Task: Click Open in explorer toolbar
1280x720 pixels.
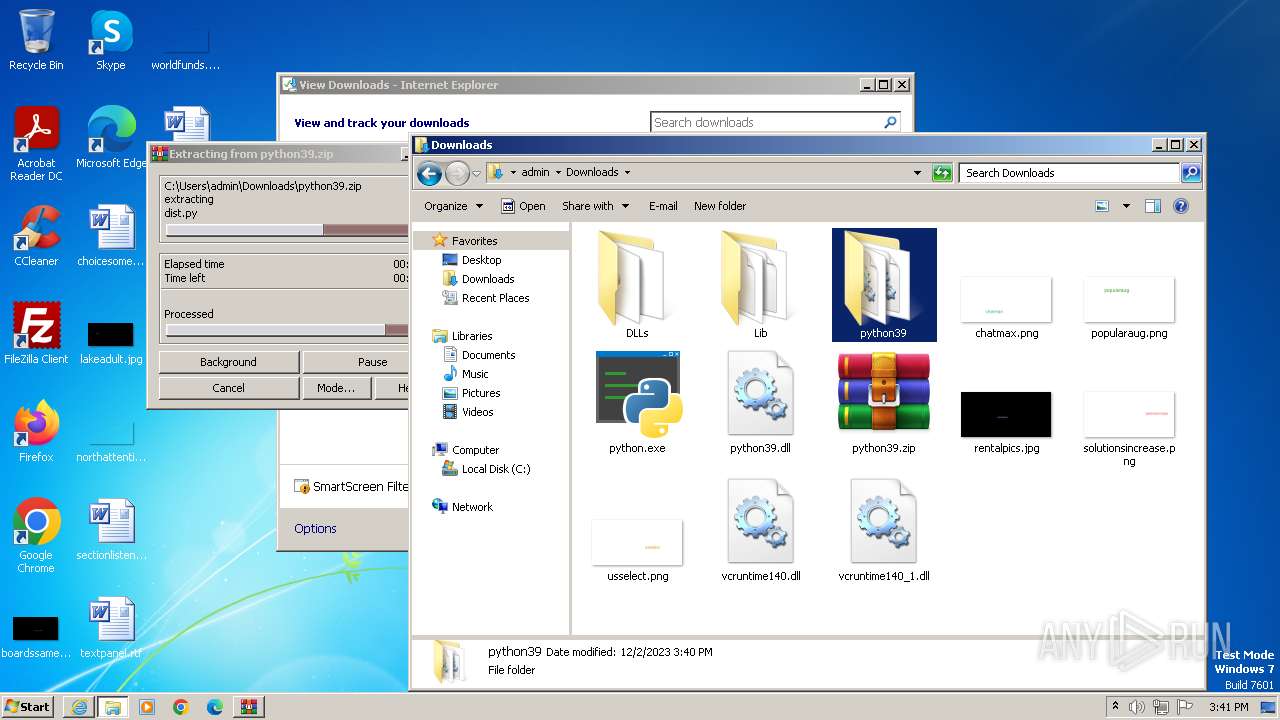Action: (x=523, y=206)
